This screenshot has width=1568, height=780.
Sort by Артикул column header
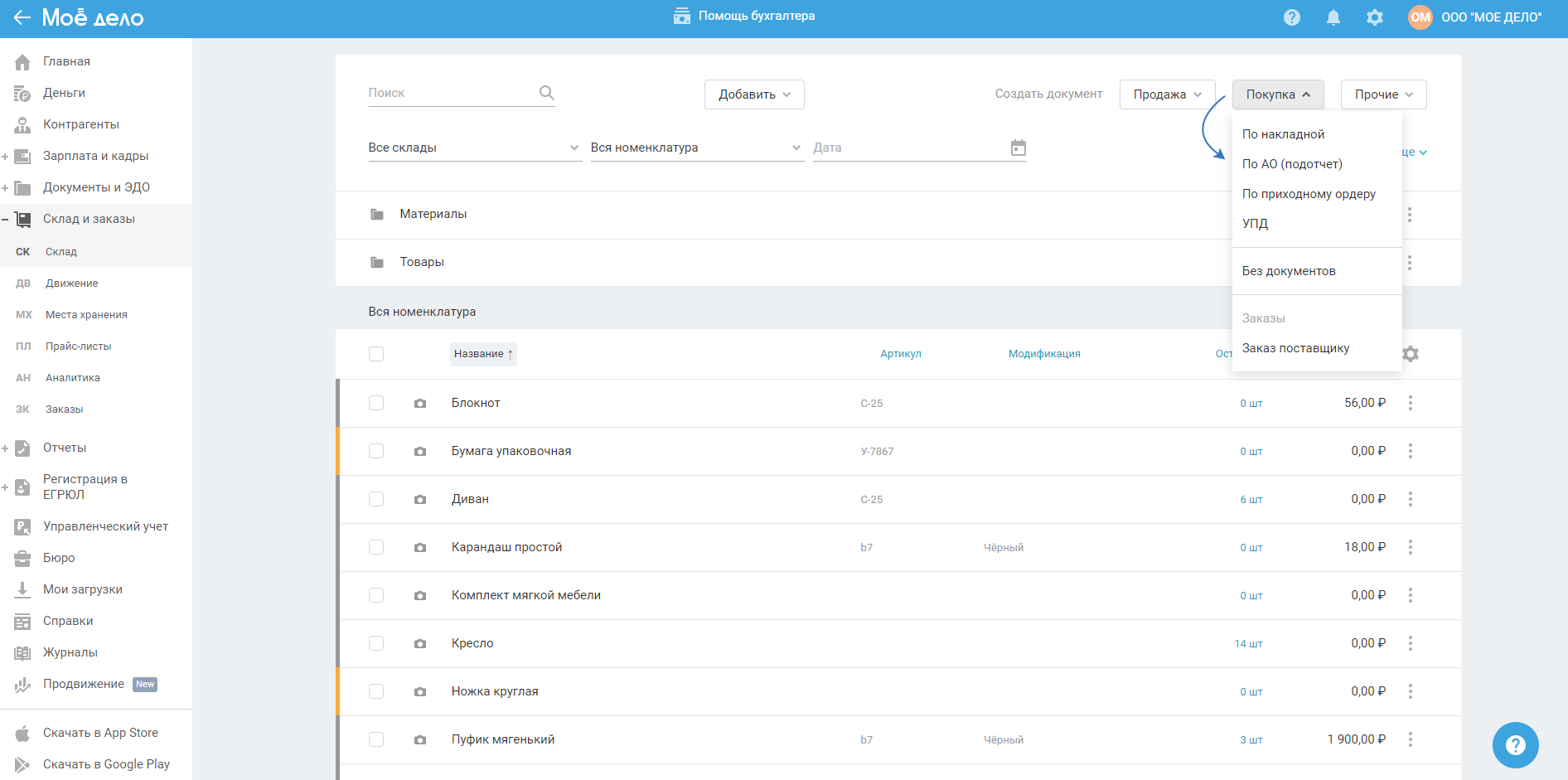coord(900,354)
